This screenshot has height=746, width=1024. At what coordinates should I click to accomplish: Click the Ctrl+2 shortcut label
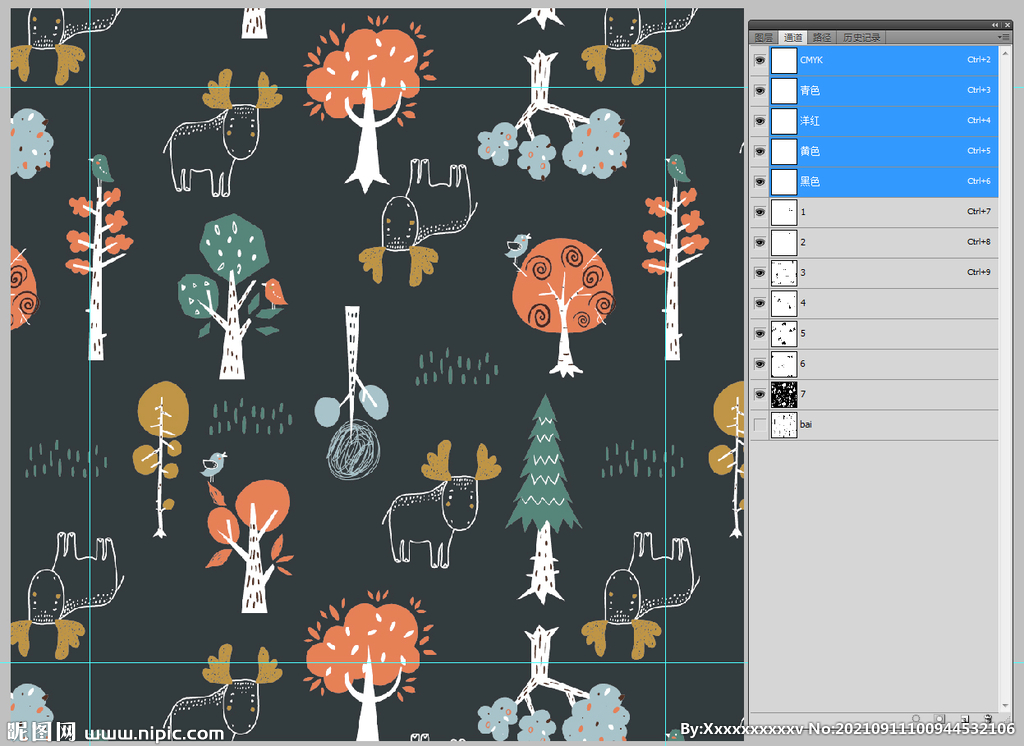click(978, 59)
